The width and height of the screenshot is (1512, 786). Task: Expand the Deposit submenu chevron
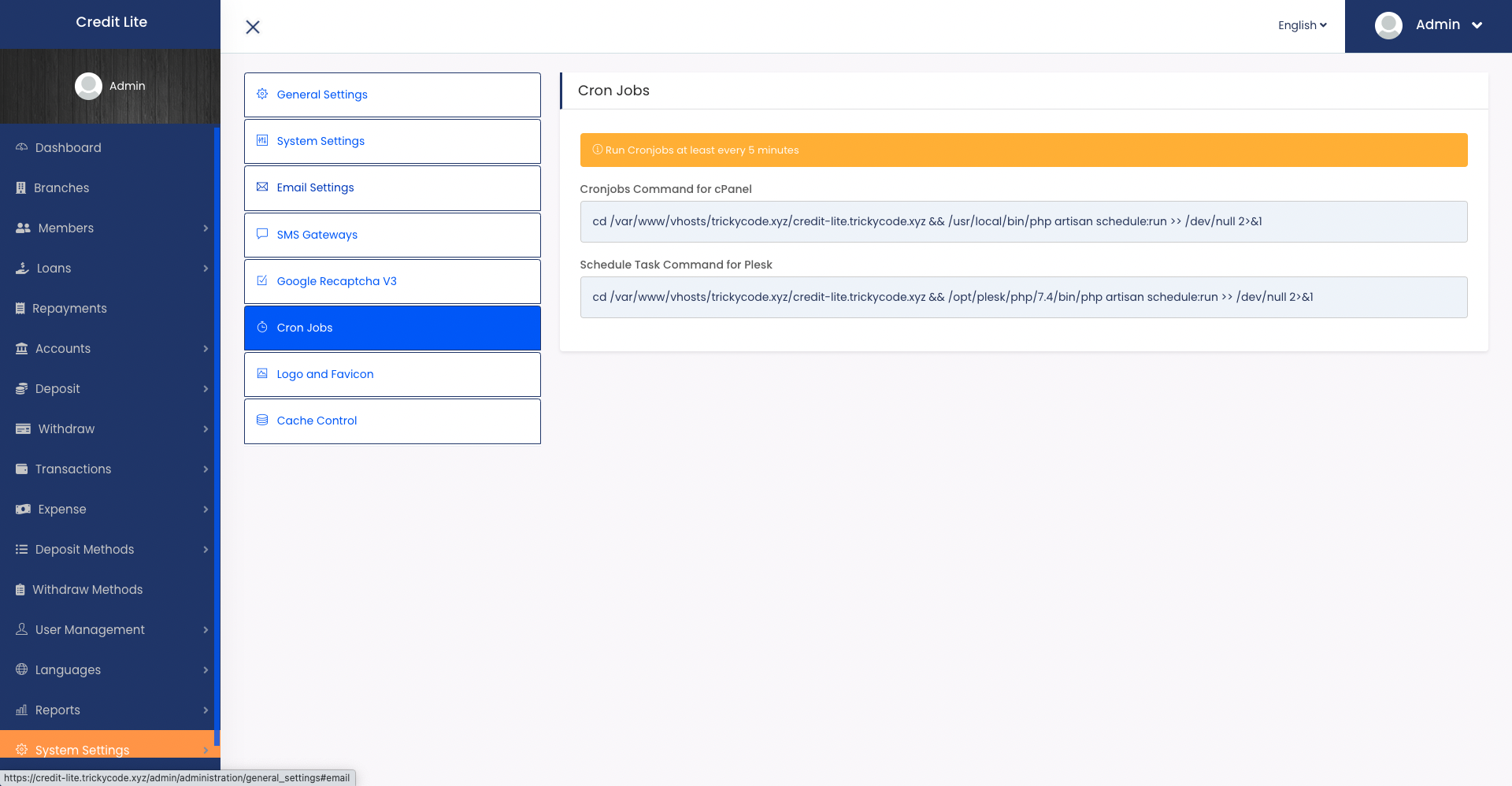(206, 388)
